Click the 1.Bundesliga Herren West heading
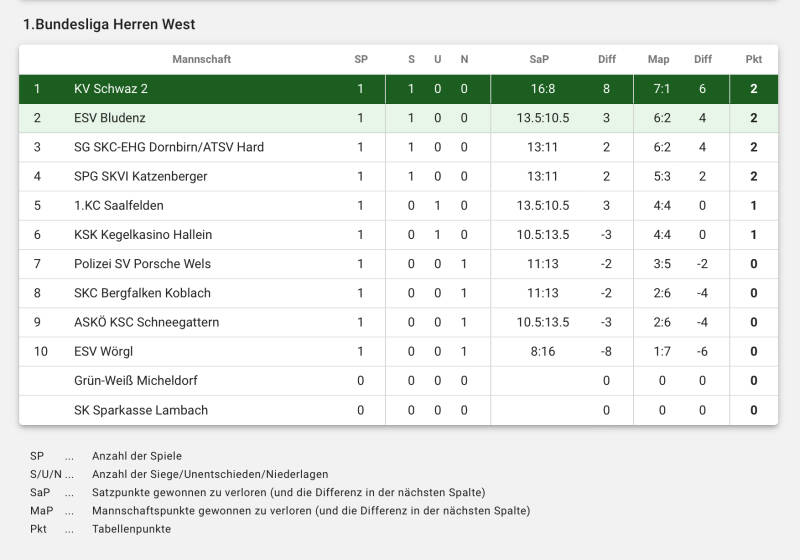 click(x=109, y=24)
